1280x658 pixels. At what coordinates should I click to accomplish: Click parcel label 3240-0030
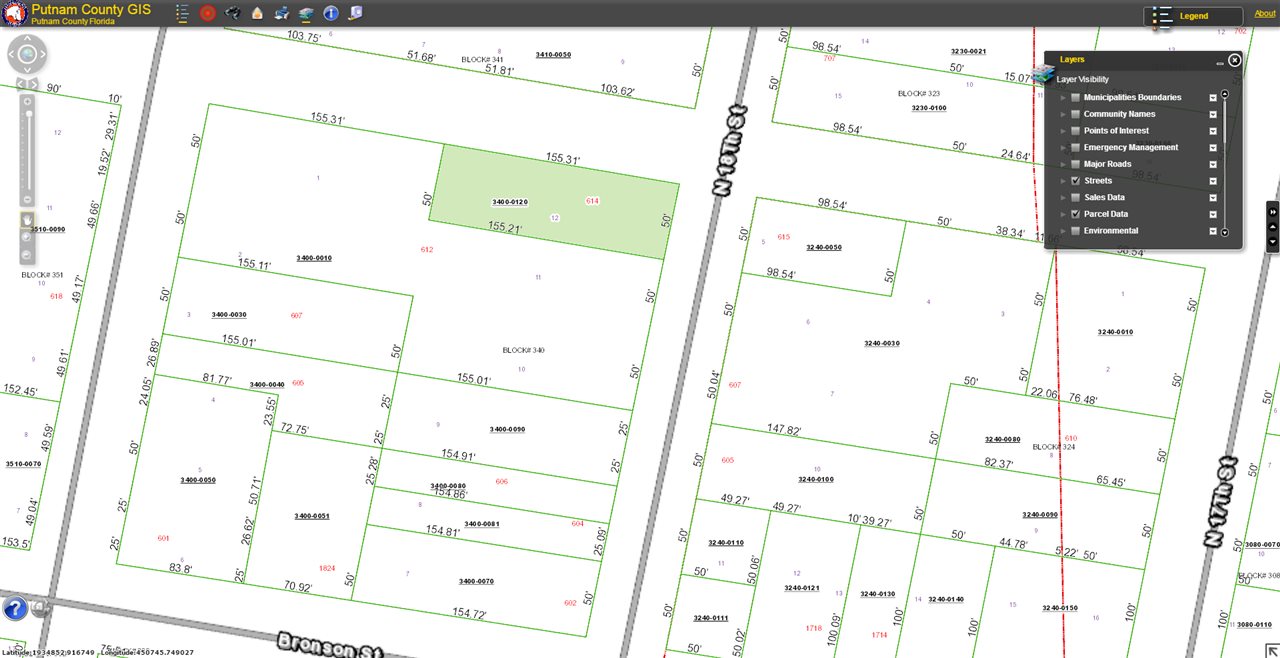pyautogui.click(x=882, y=343)
